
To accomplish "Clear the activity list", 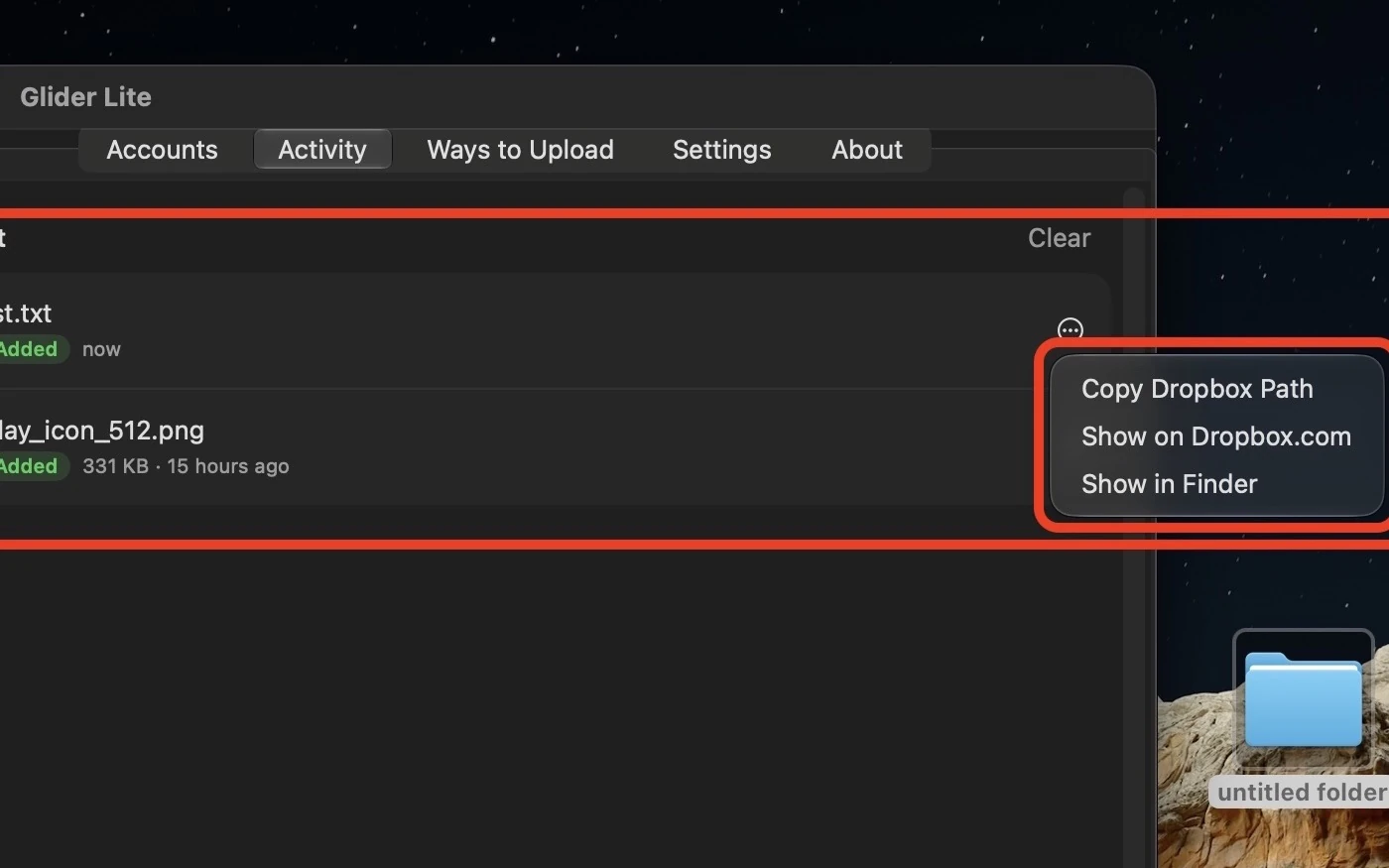I will (1059, 238).
